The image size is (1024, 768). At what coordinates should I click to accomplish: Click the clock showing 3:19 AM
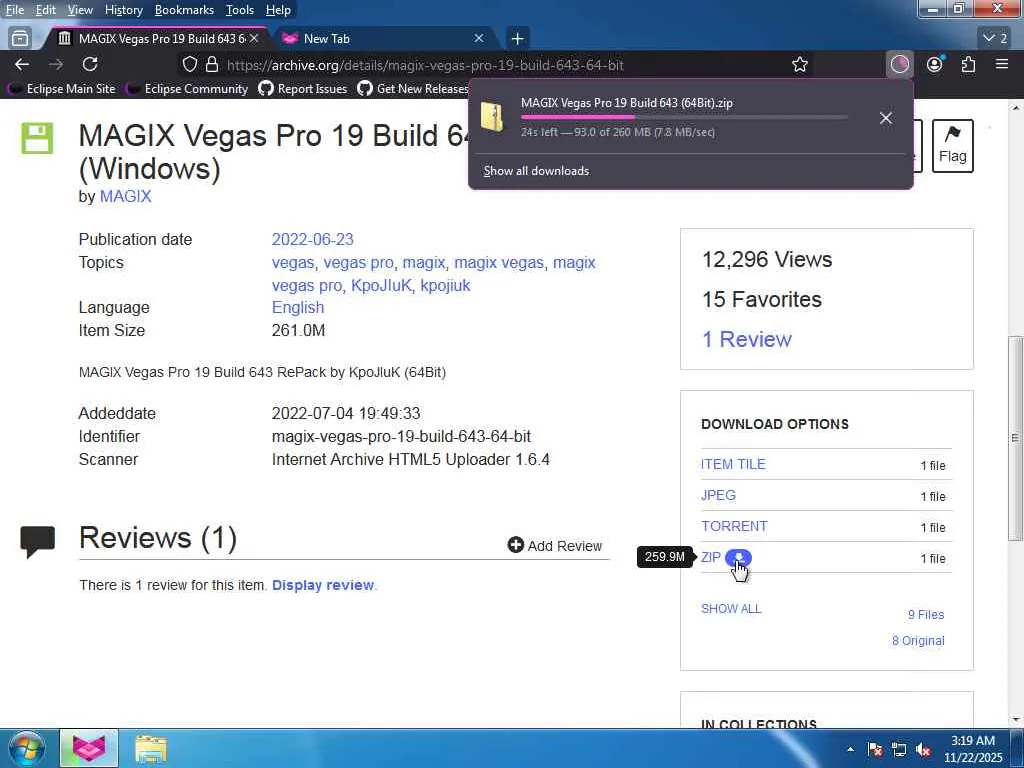972,741
